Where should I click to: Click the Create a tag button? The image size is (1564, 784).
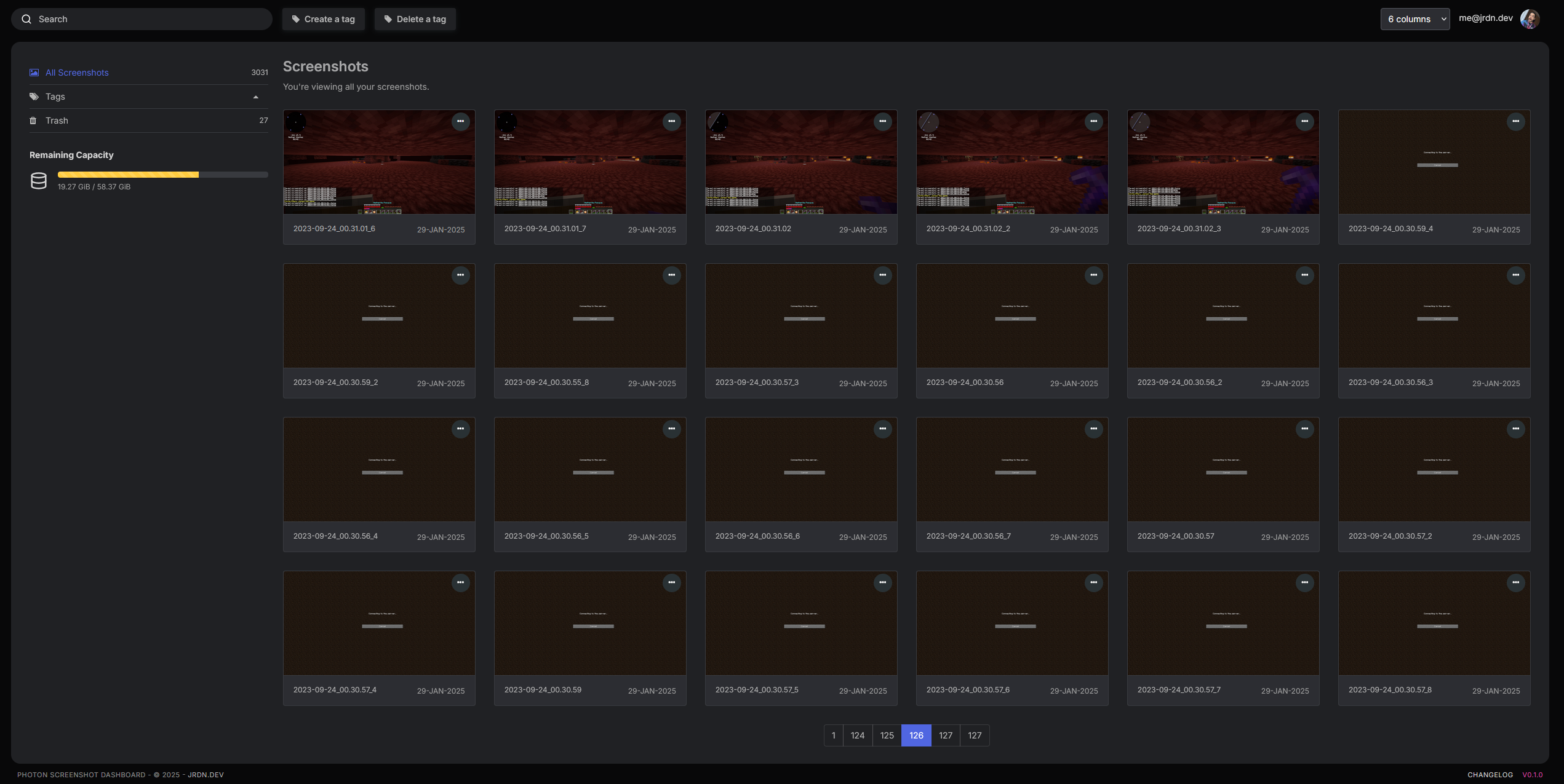coord(324,19)
